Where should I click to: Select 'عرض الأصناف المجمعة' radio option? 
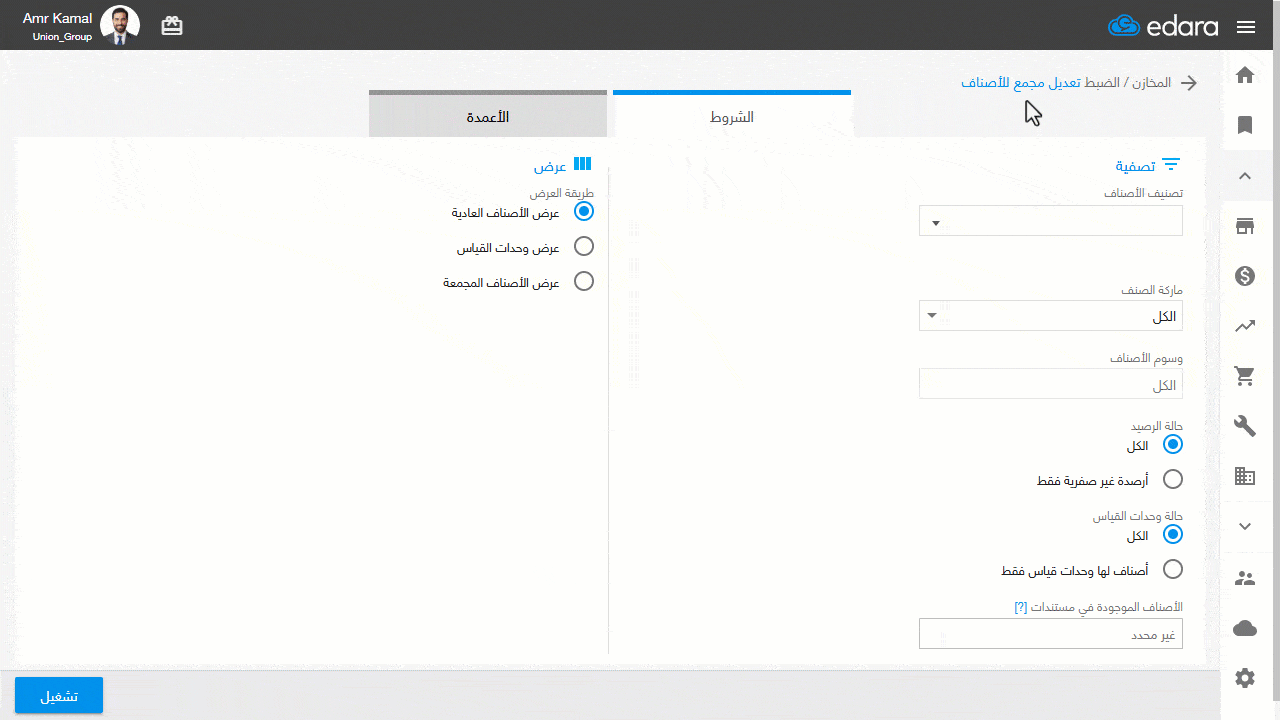[584, 282]
